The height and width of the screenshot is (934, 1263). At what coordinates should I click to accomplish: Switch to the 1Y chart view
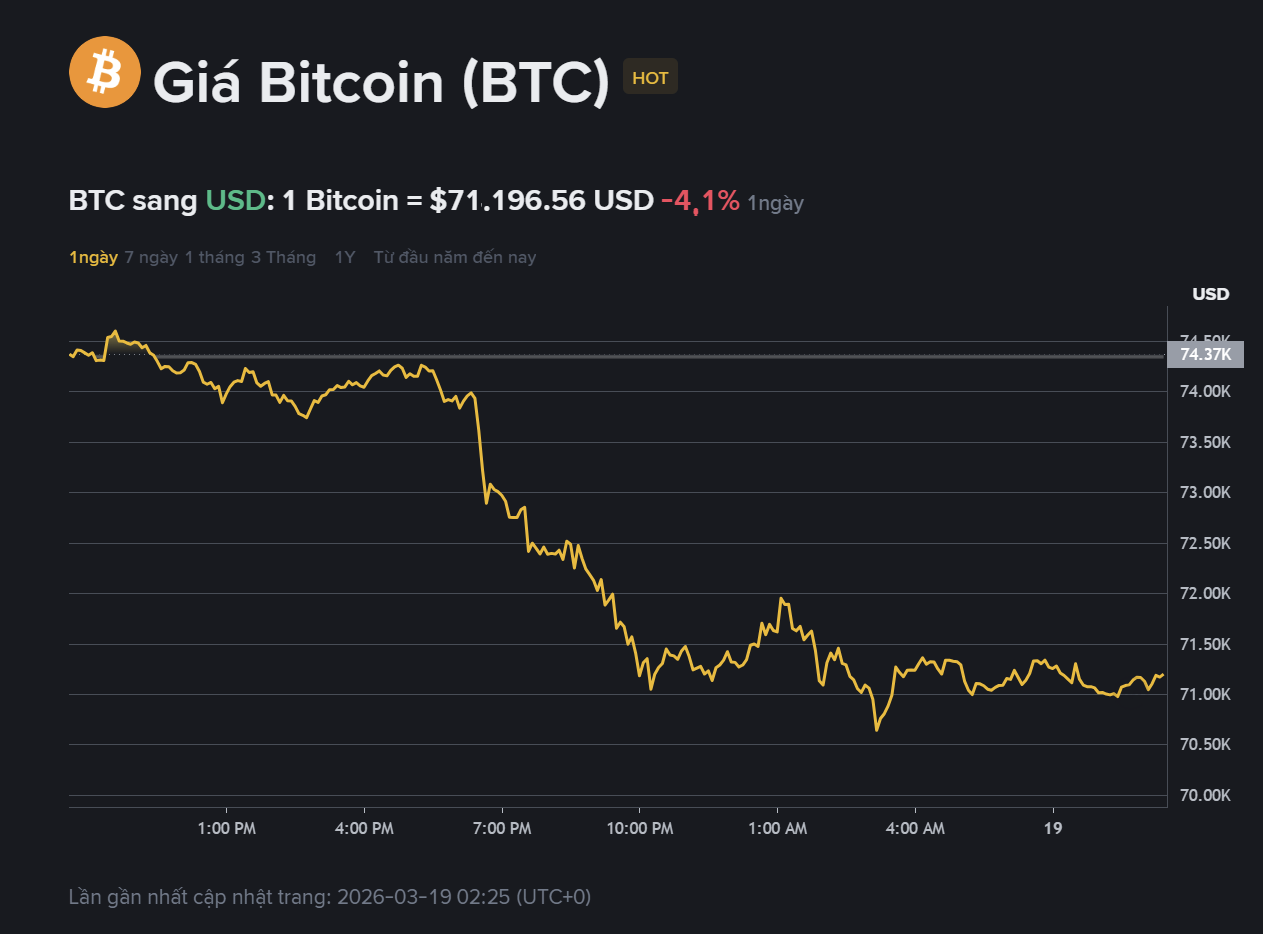[345, 257]
